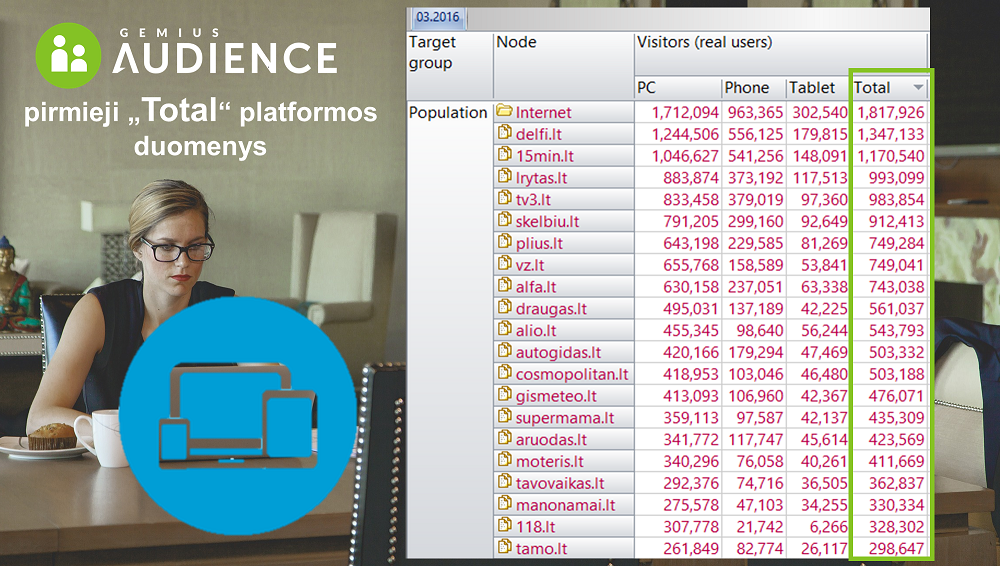1000x566 pixels.
Task: Click the supermama.lt PC value 359,113
Action: [691, 418]
